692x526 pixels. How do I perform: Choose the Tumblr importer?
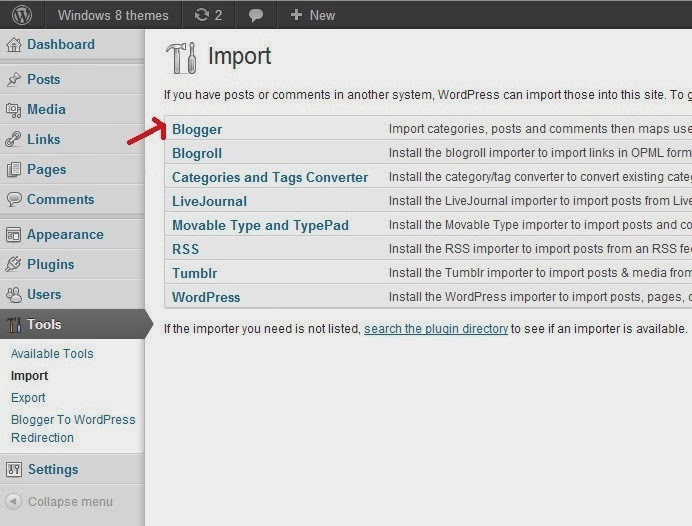tap(195, 273)
